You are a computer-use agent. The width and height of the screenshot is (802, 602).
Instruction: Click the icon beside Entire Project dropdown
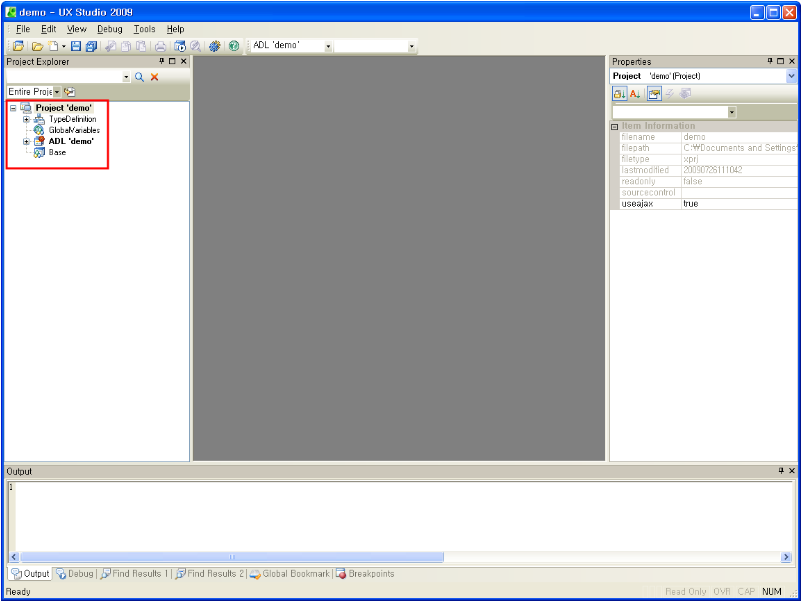coord(70,92)
